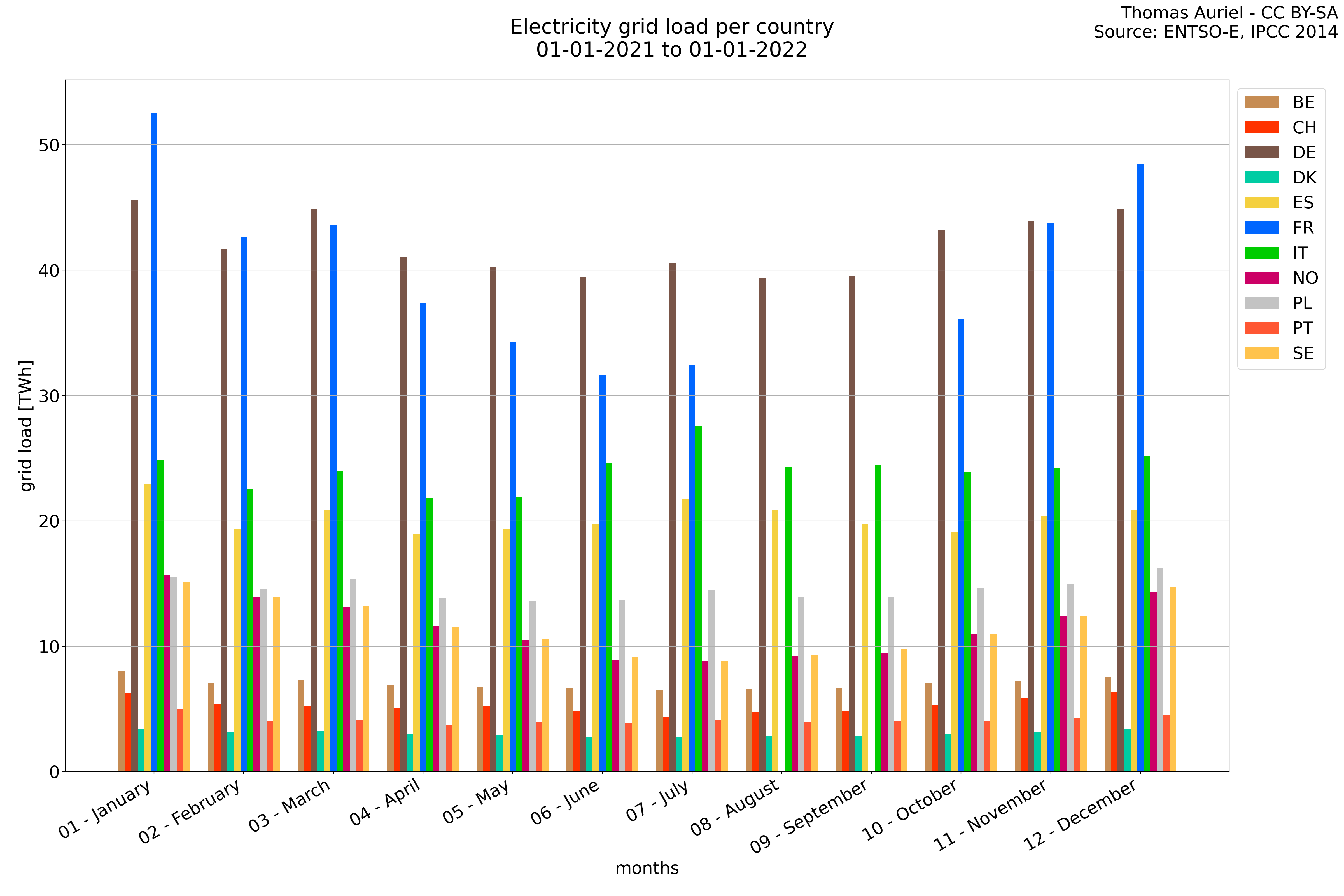
Task: Click the FR legend color swatch
Action: (x=1261, y=227)
